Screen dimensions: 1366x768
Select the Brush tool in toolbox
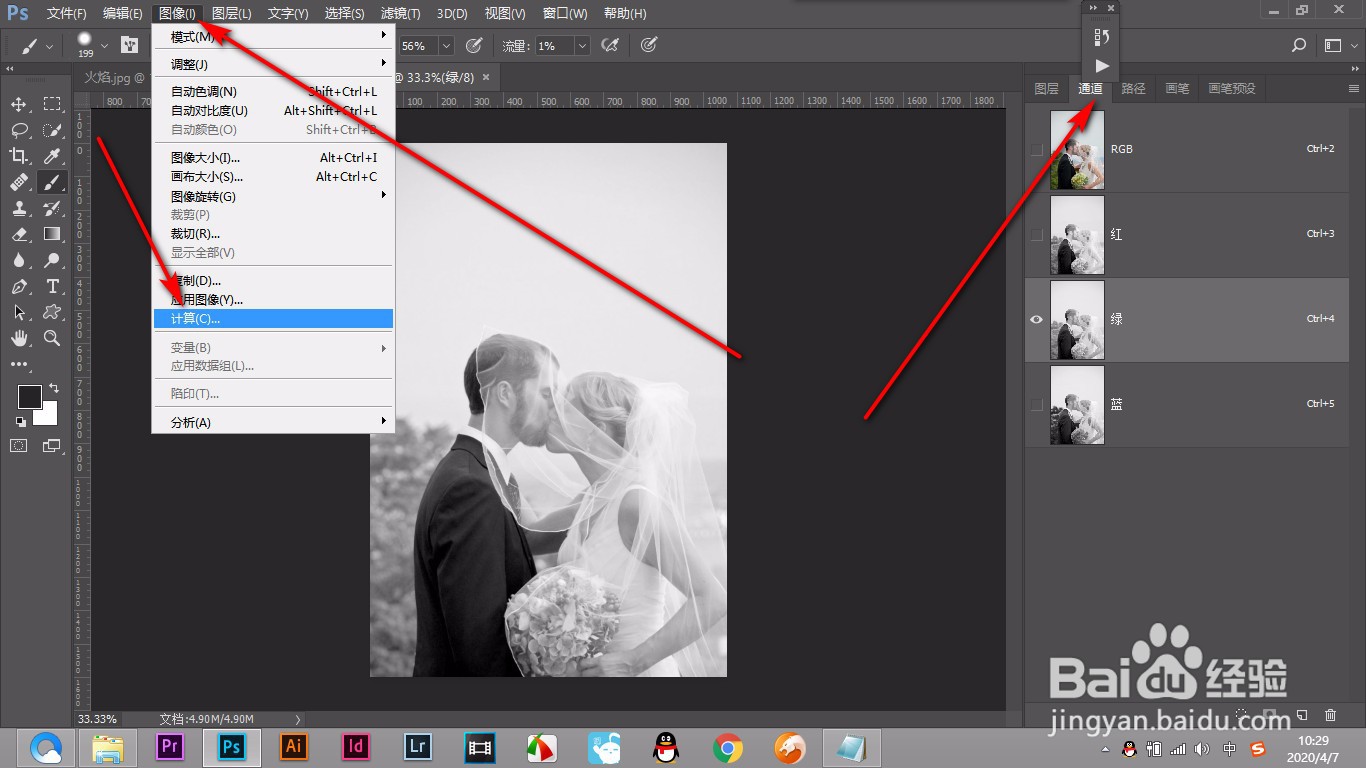tap(52, 182)
